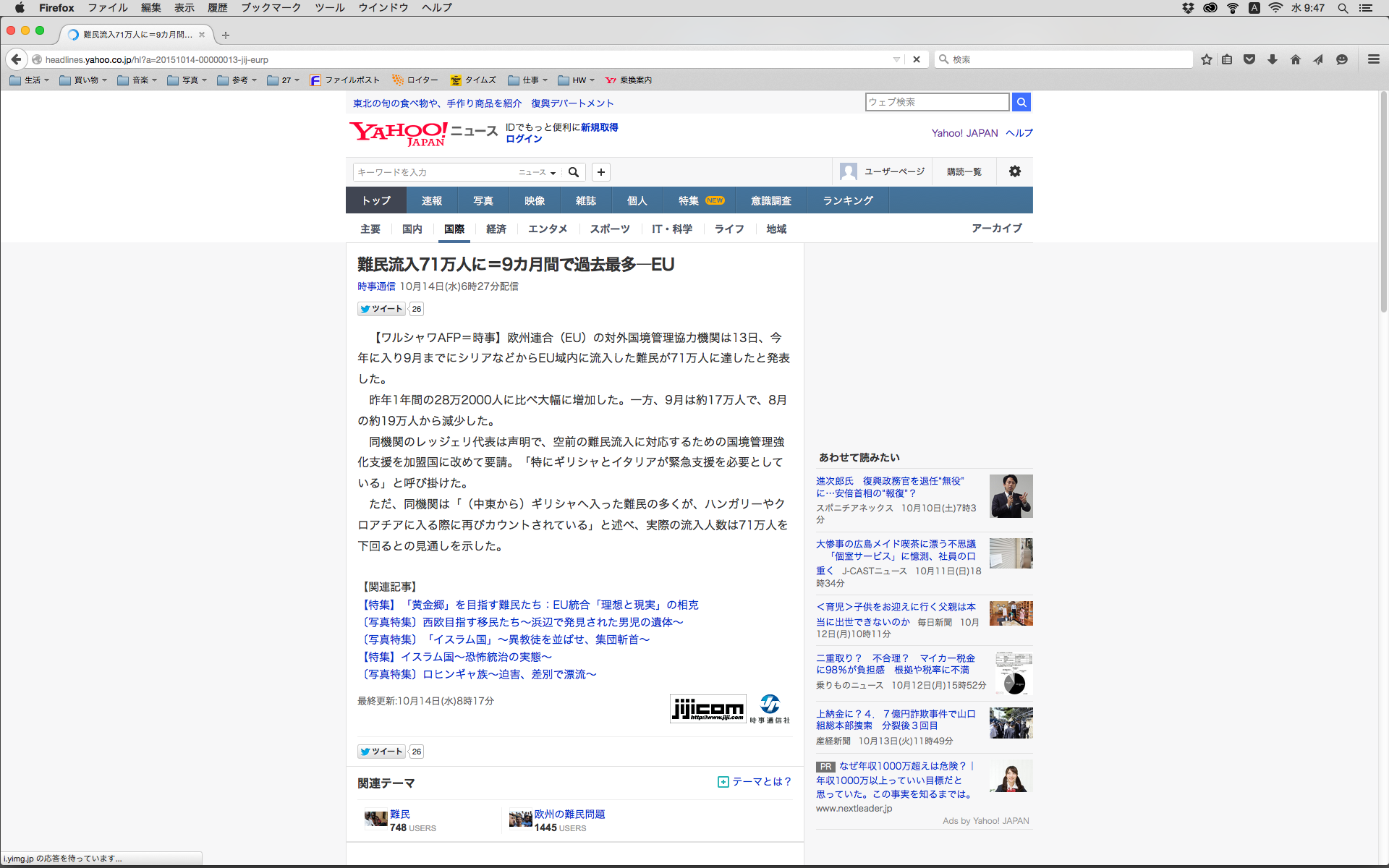1389x868 pixels.
Task: Open the Pocket icon in toolbar
Action: click(x=1249, y=59)
